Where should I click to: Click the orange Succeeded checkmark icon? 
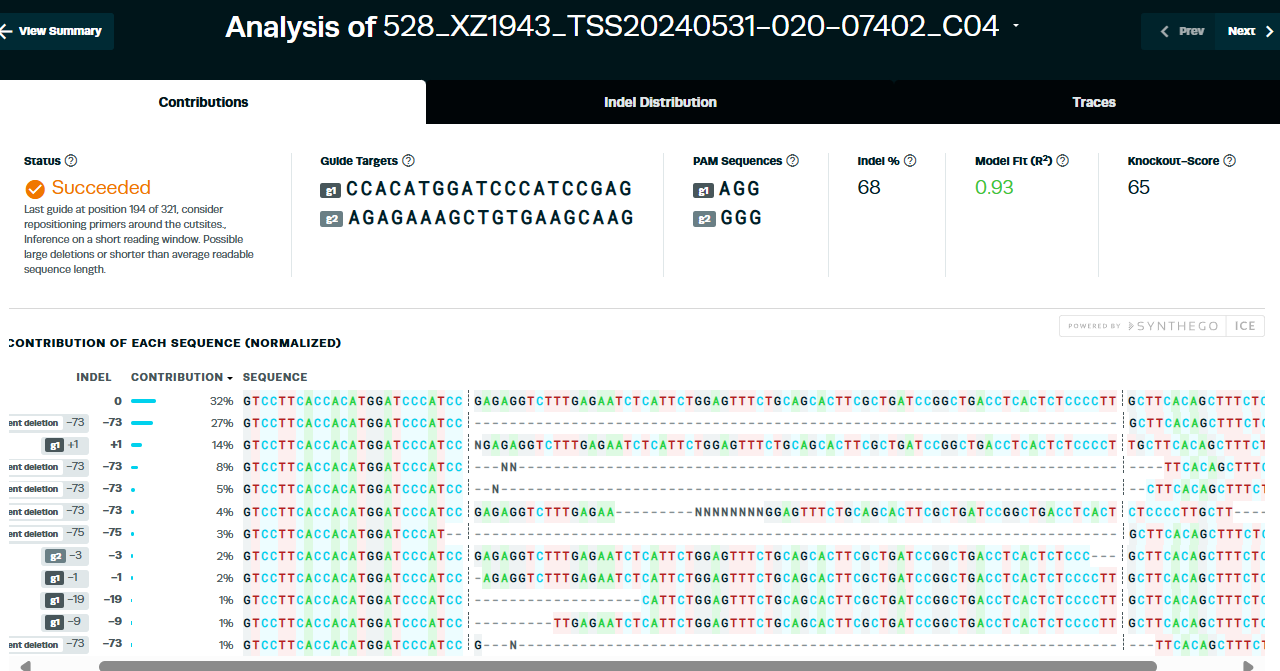tap(35, 189)
